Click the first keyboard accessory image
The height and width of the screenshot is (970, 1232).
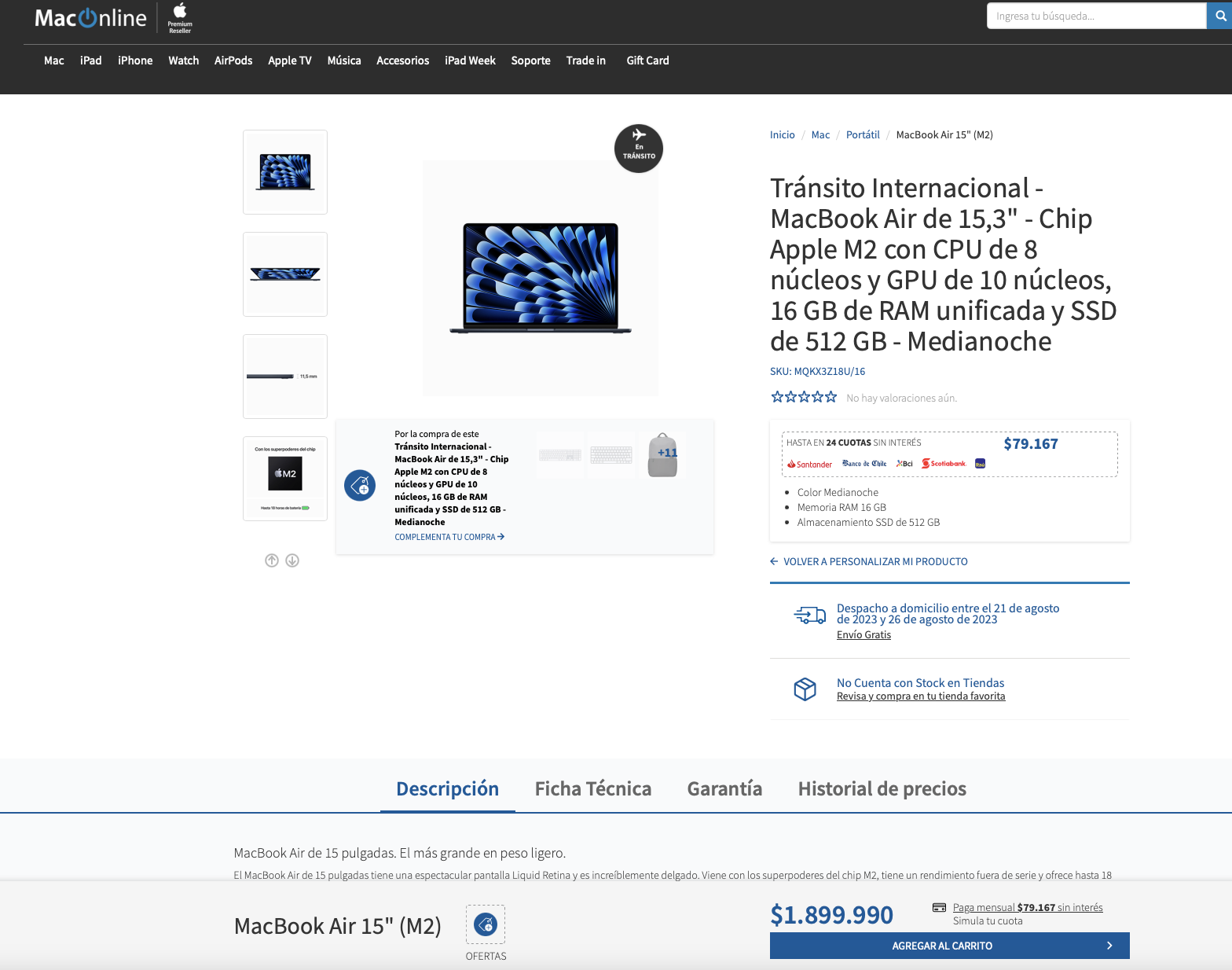click(x=560, y=454)
